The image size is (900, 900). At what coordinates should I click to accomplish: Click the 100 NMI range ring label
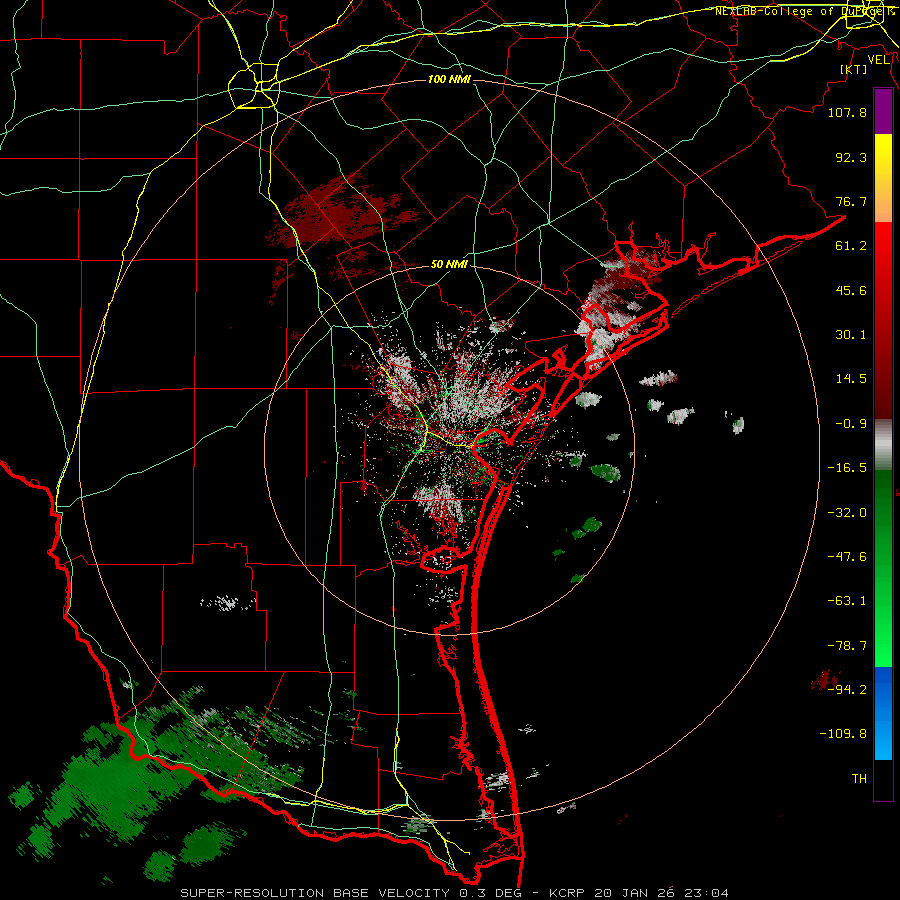(449, 79)
